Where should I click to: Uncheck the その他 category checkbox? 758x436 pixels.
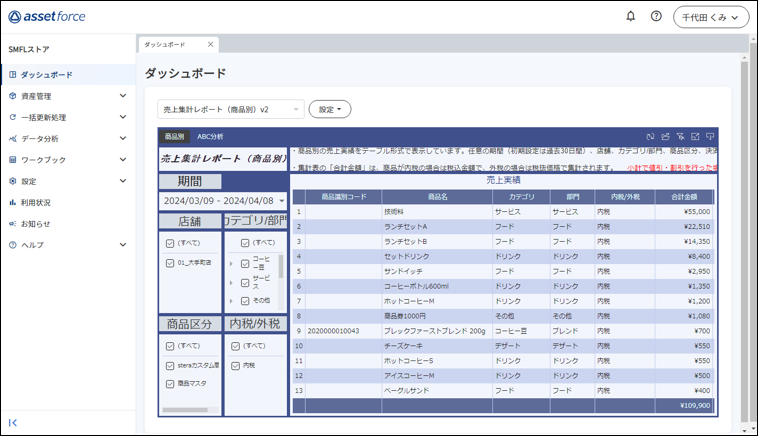[245, 301]
